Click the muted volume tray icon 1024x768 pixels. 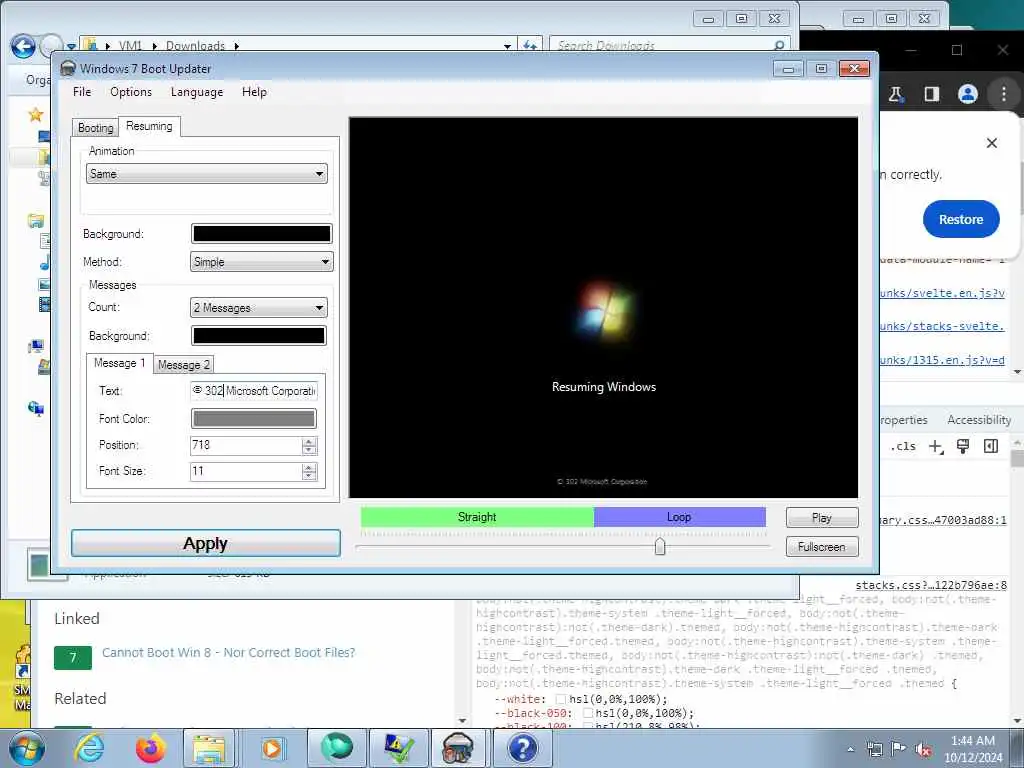(924, 750)
